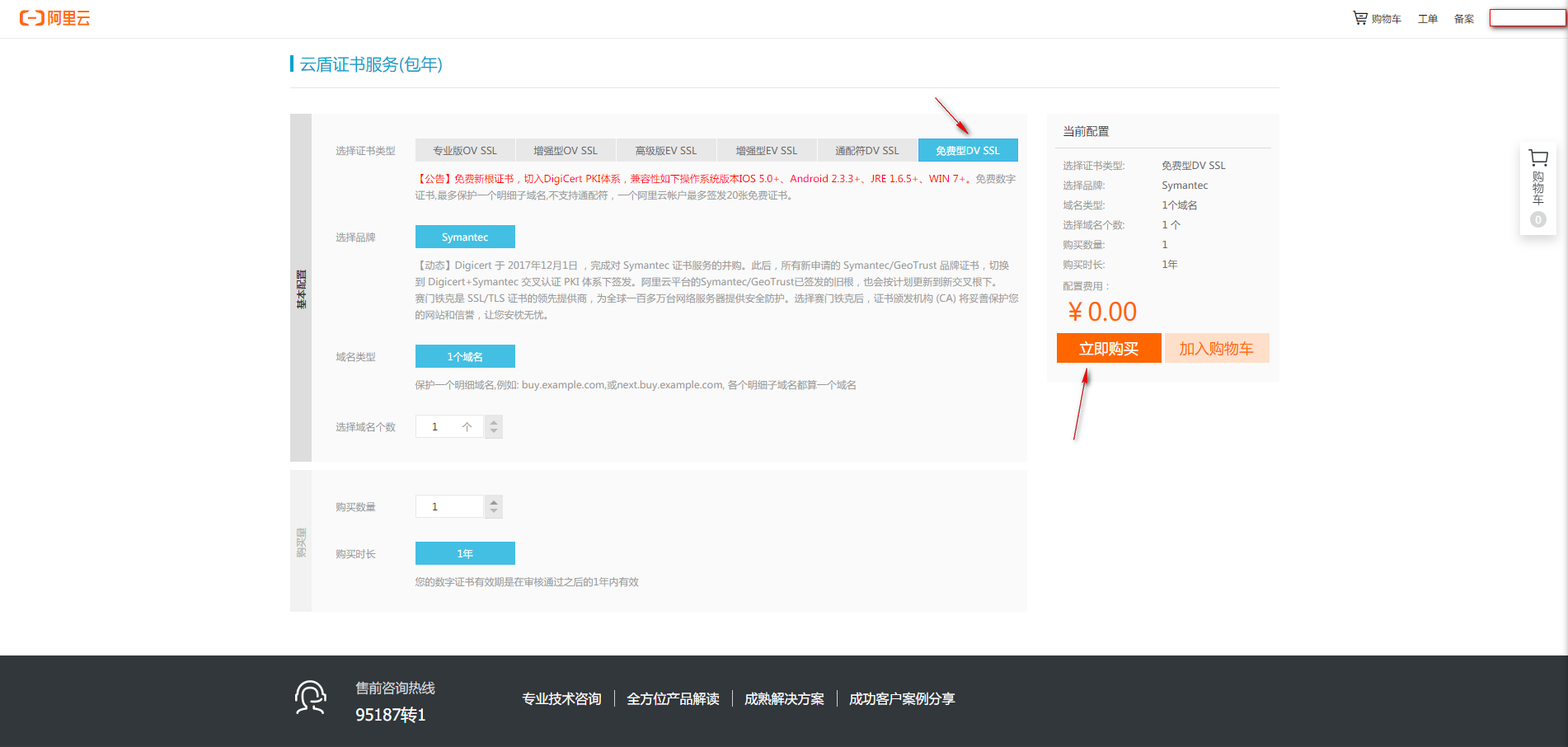Select 通配符DV SSL certificate type

pos(867,150)
